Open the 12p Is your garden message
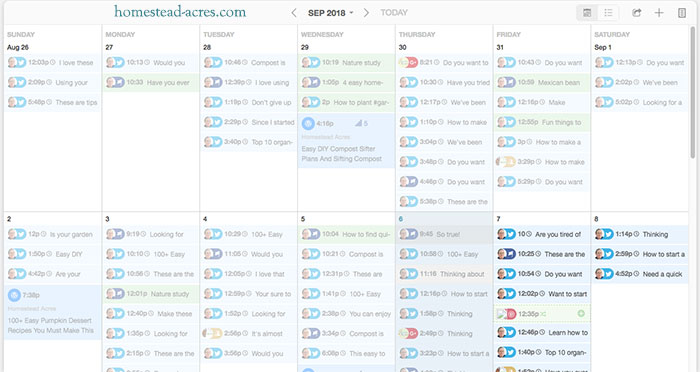Viewport: 700px width, 372px height. point(52,234)
